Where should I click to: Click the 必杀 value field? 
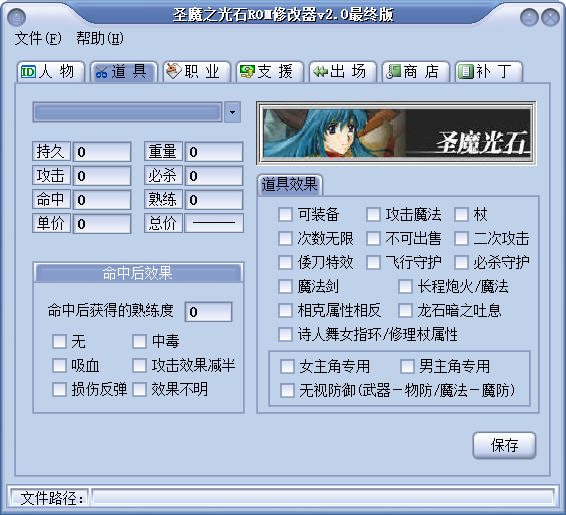click(214, 176)
